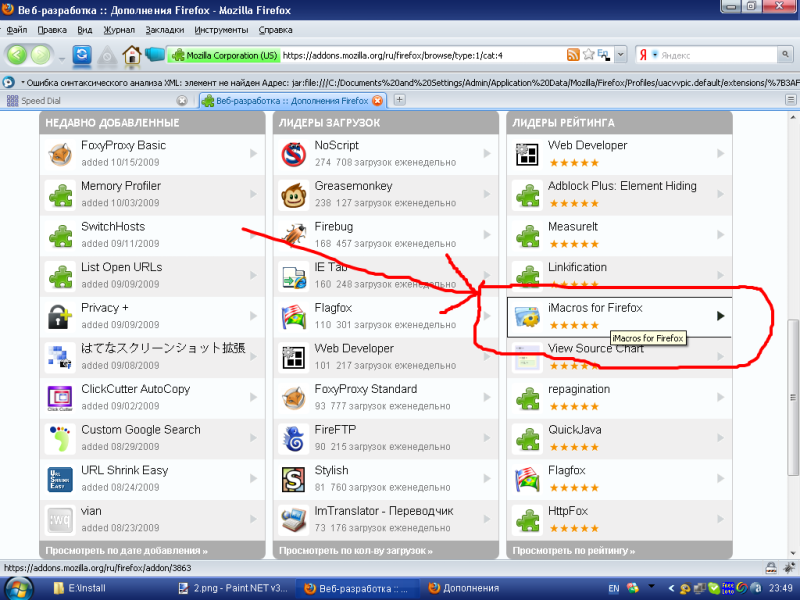The width and height of the screenshot is (800, 600).
Task: Click the Custom Google Search footprint icon
Action: coord(60,438)
